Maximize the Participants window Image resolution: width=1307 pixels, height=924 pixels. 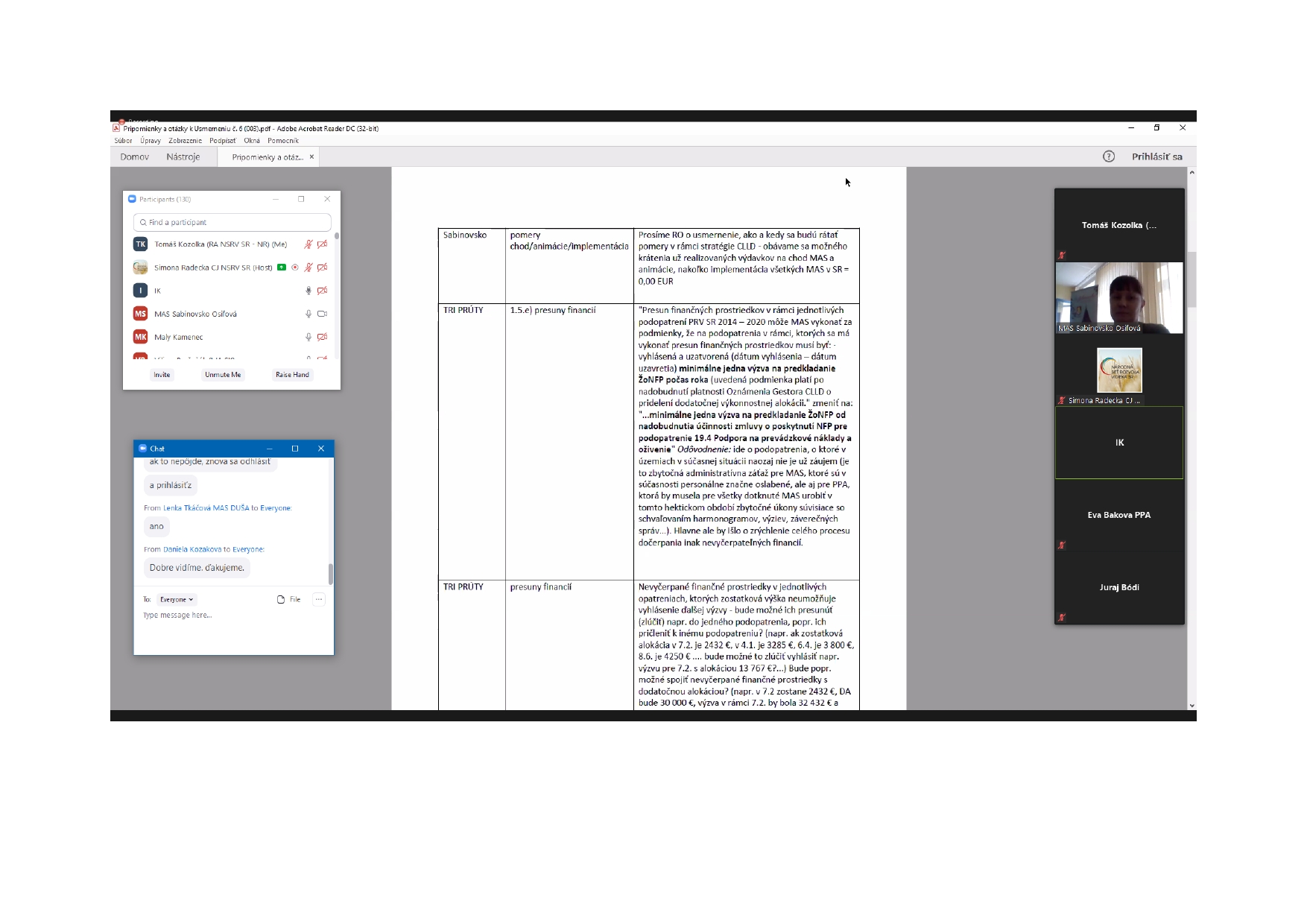pyautogui.click(x=301, y=199)
